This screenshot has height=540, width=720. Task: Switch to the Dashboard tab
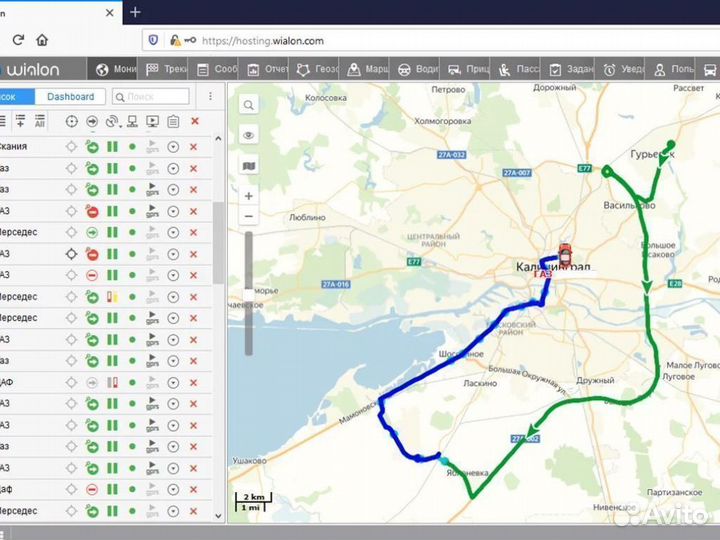[70, 97]
